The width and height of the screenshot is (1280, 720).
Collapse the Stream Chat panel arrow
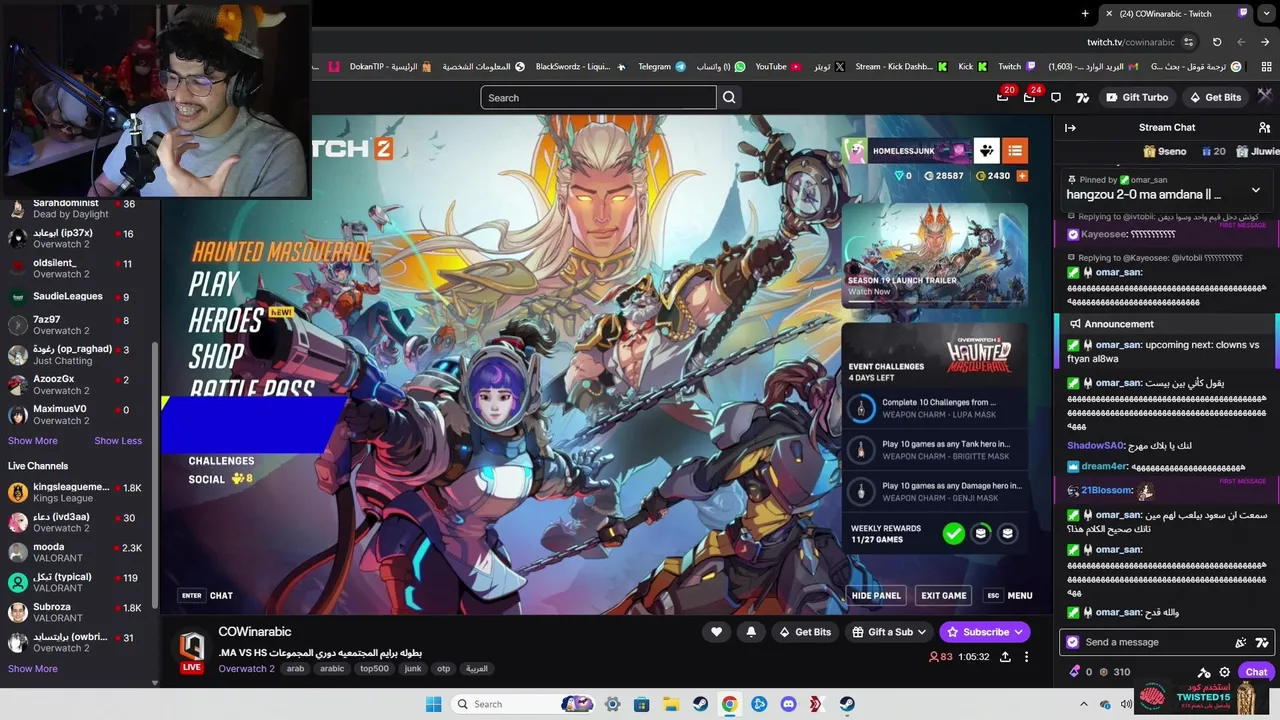pyautogui.click(x=1070, y=127)
